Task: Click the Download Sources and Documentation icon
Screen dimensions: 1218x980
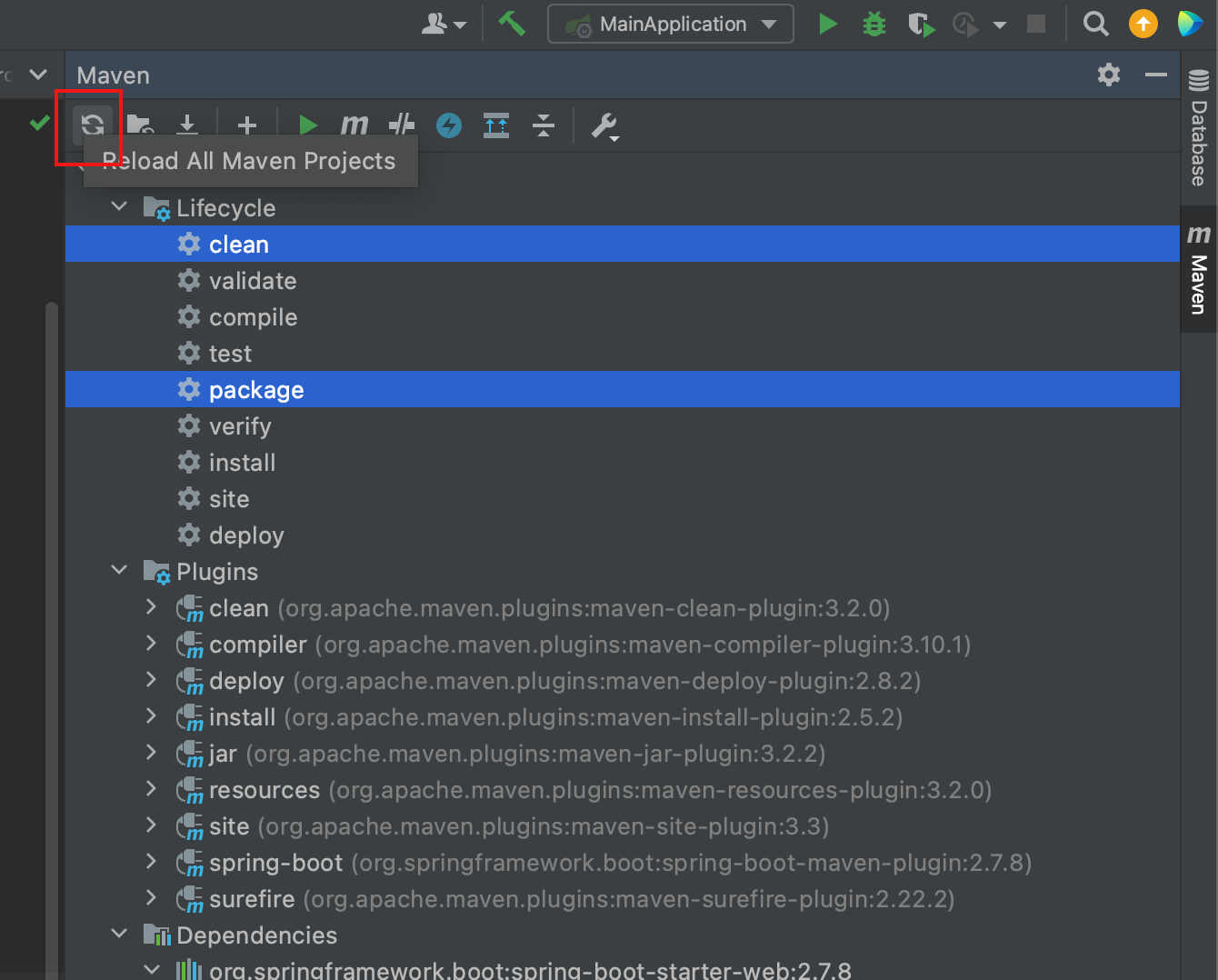Action: 187,125
